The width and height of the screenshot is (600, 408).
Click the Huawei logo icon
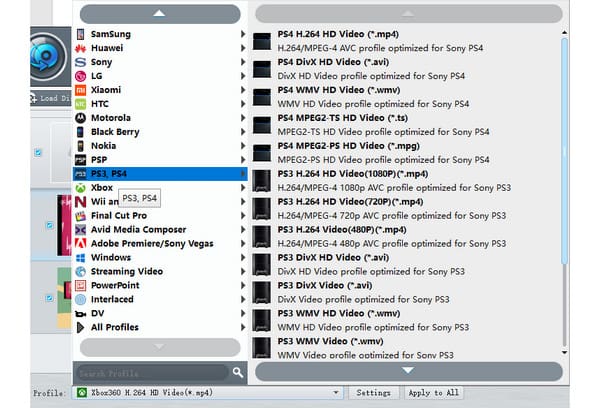(x=80, y=48)
